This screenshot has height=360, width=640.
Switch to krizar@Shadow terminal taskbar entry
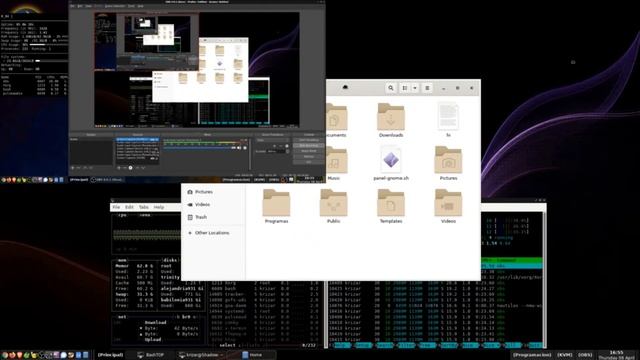(x=199, y=355)
